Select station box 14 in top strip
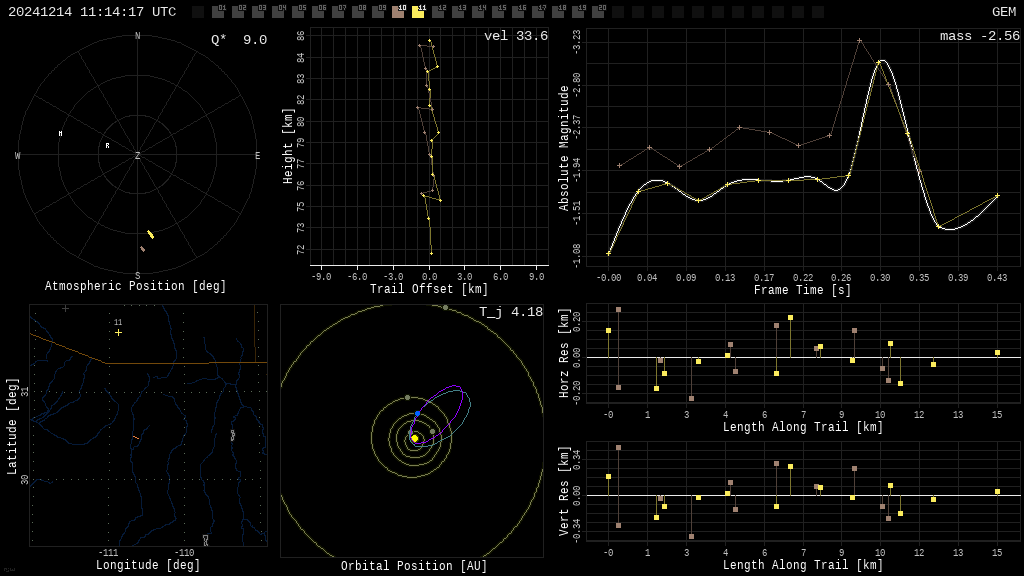 tap(477, 11)
